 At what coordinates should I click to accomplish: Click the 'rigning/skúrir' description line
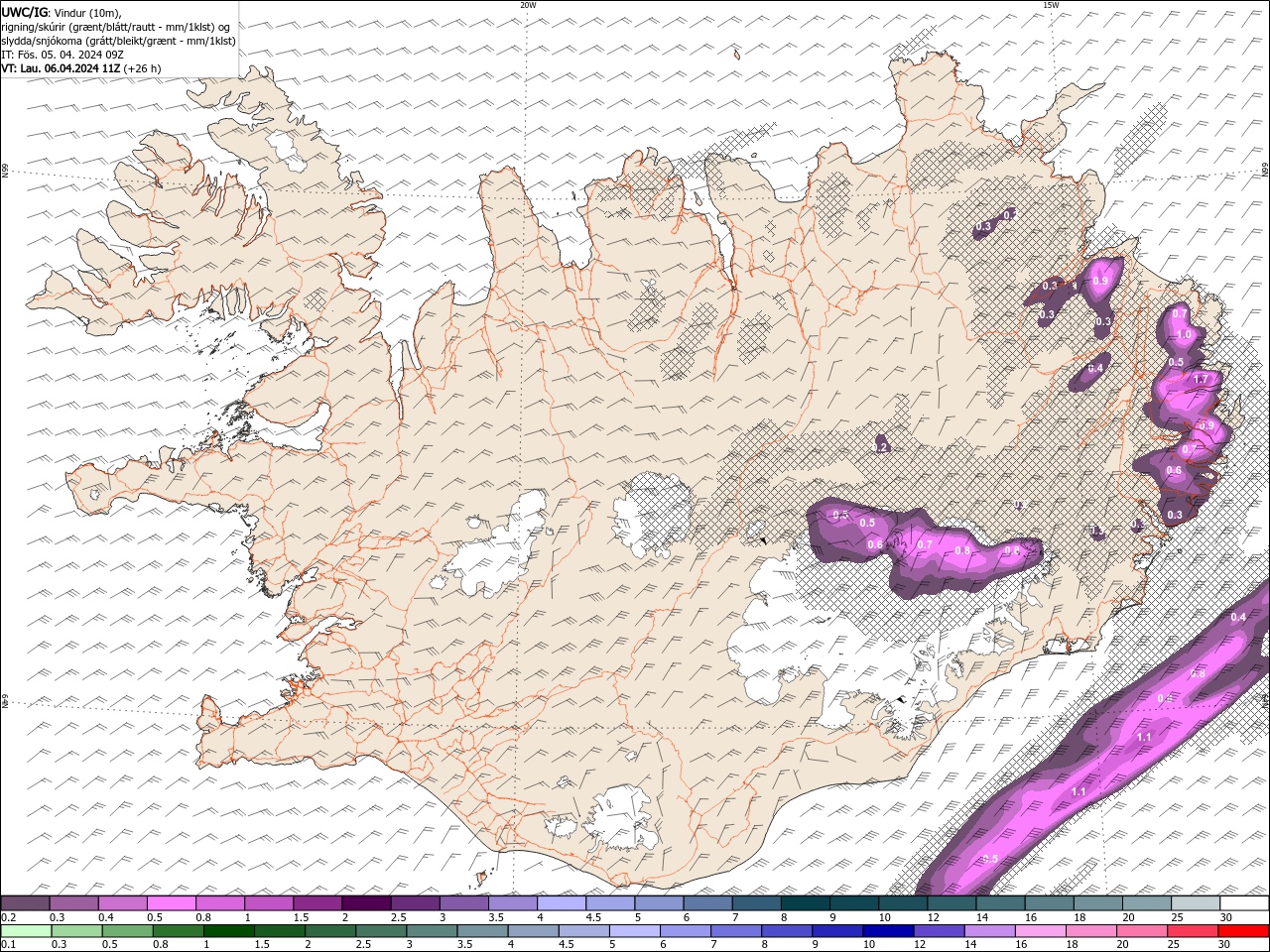click(x=117, y=26)
